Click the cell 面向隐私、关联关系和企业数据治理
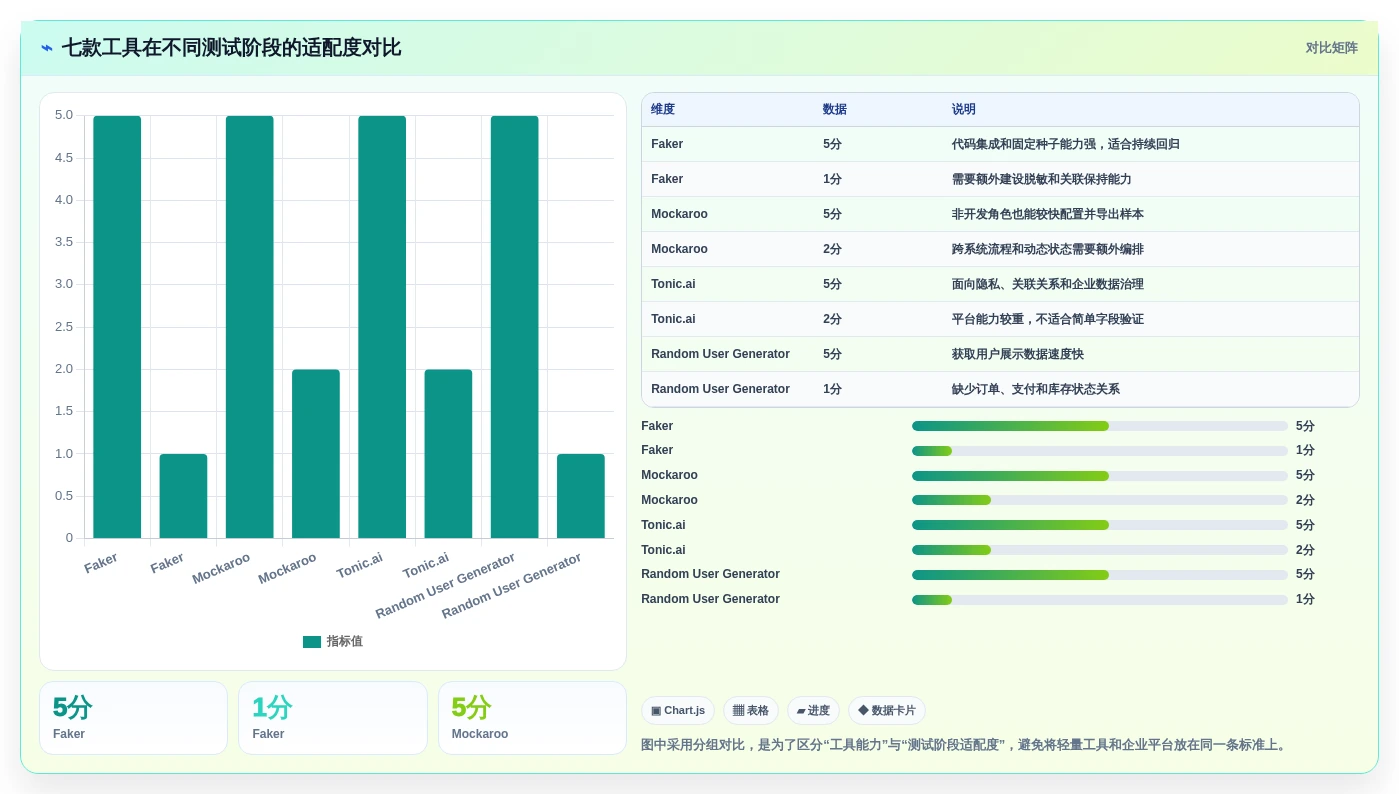 pos(1048,284)
